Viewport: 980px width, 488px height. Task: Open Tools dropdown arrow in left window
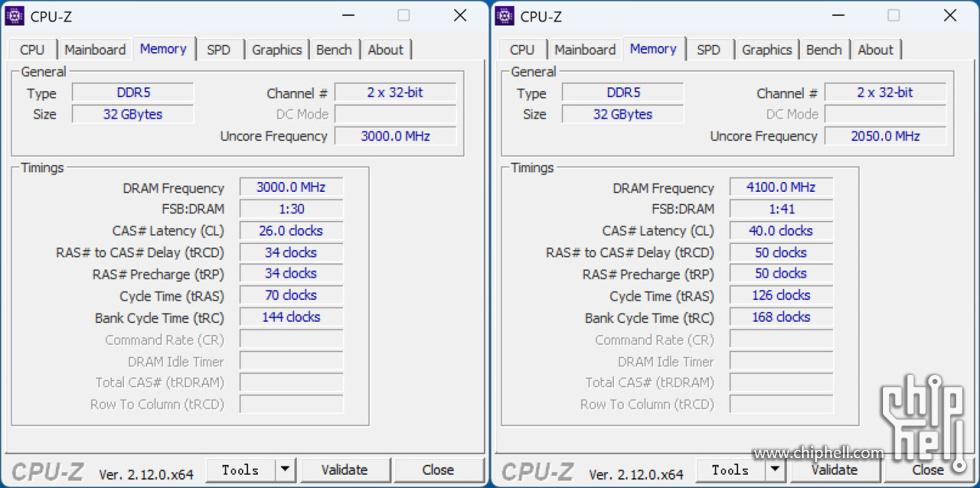coord(284,469)
